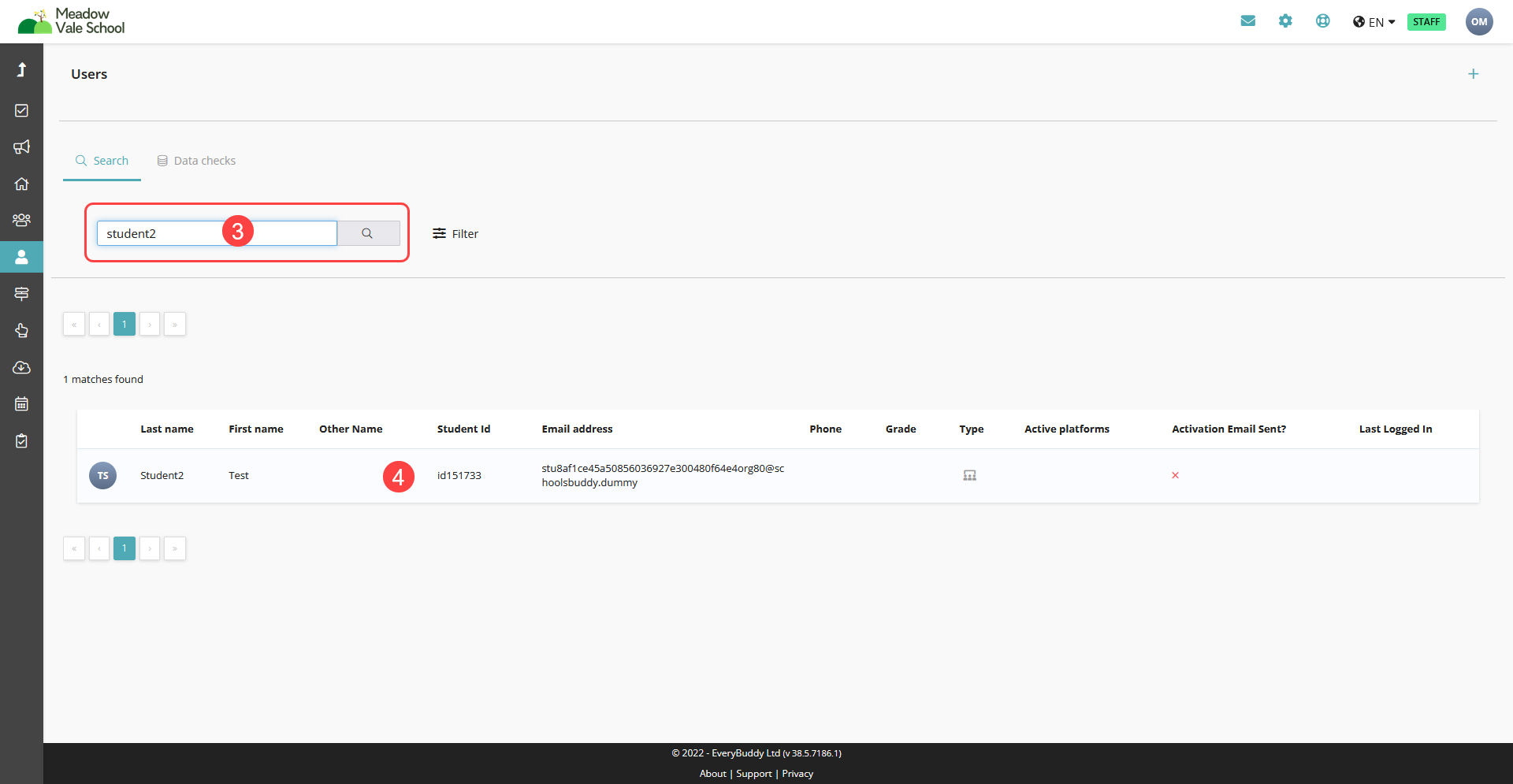
Task: Go to the home icon in sidebar
Action: coord(21,184)
